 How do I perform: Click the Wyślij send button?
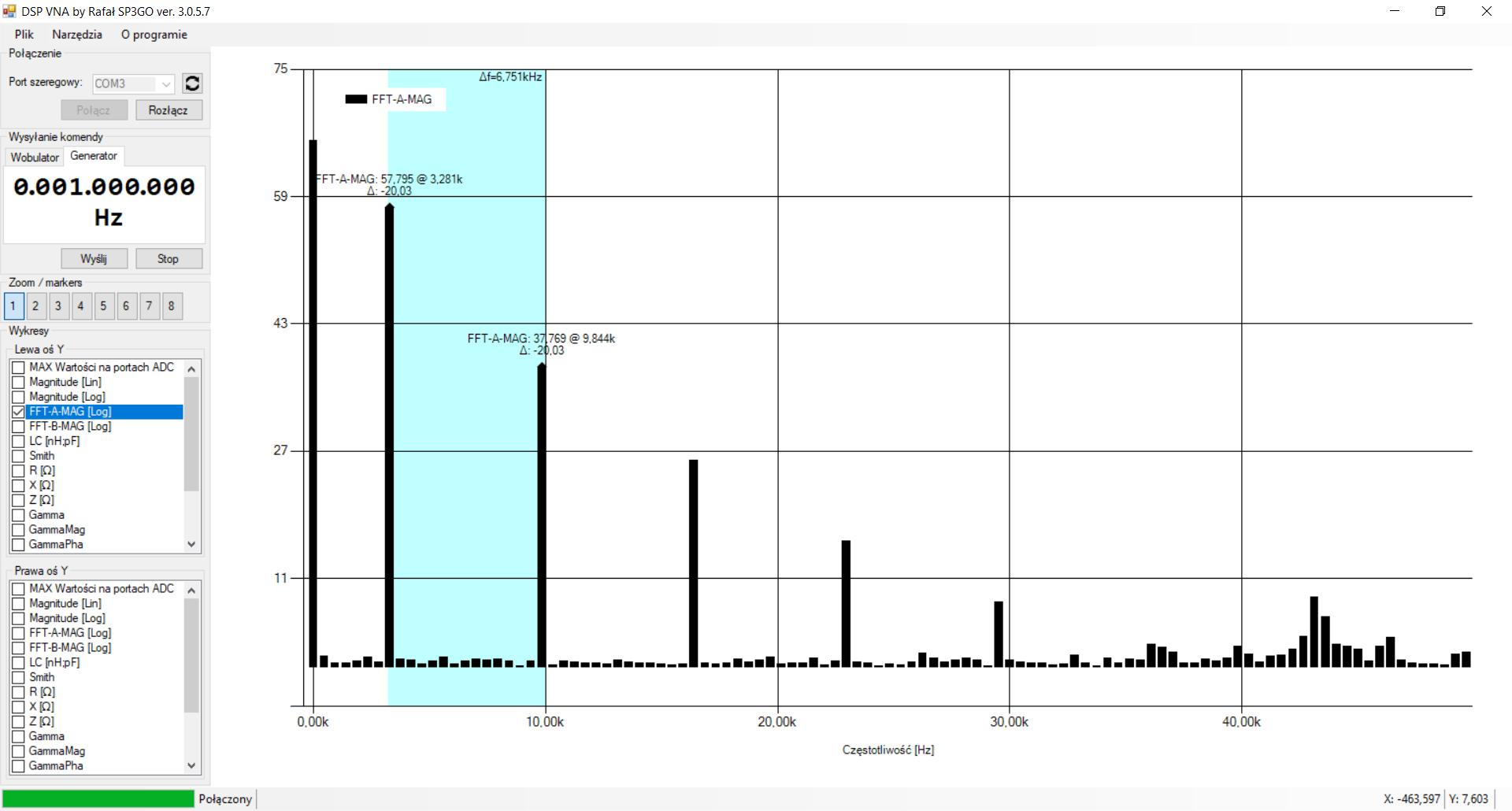pos(94,259)
